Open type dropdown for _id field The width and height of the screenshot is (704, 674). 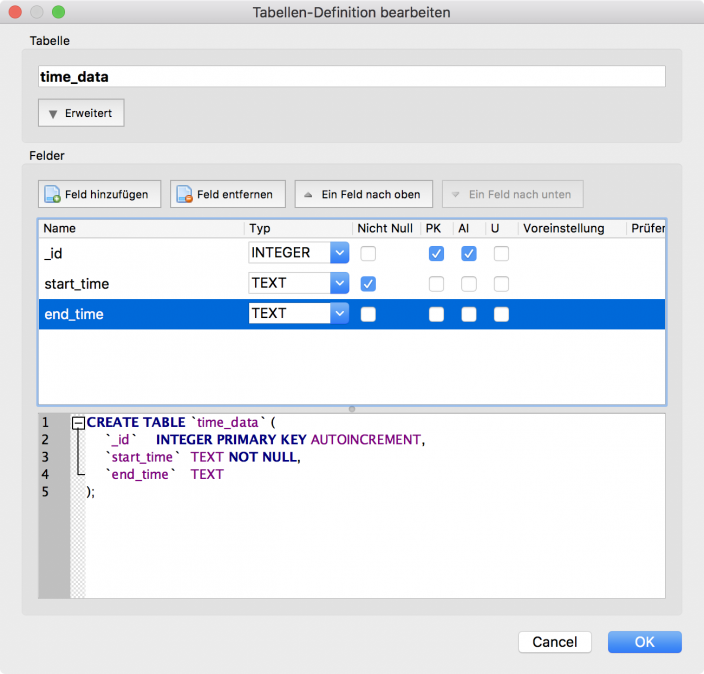pyautogui.click(x=339, y=254)
